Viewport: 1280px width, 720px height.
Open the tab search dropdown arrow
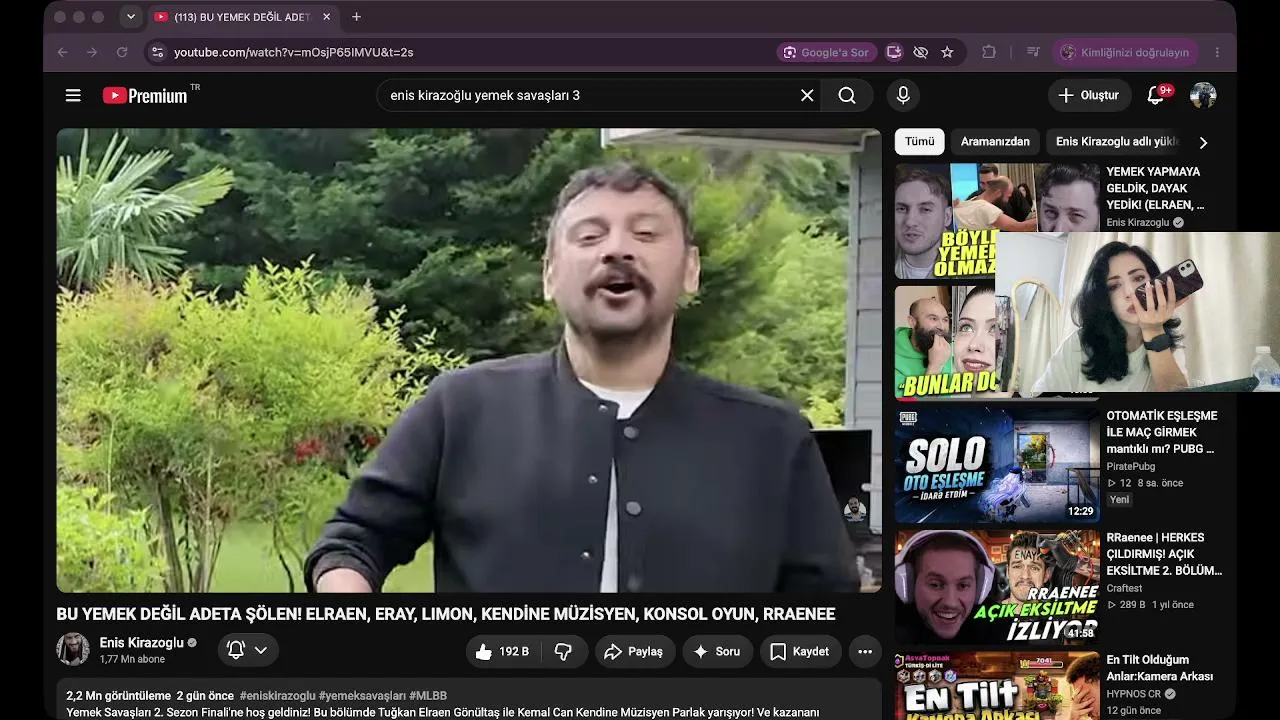click(x=130, y=17)
